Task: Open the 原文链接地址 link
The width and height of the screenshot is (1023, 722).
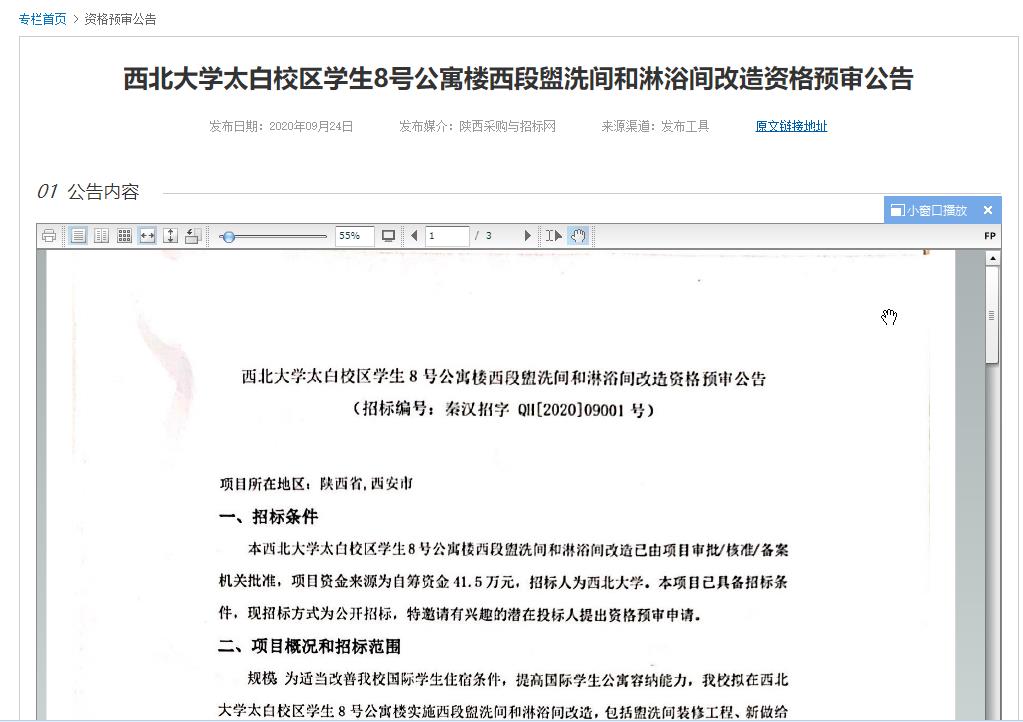Action: [x=791, y=126]
